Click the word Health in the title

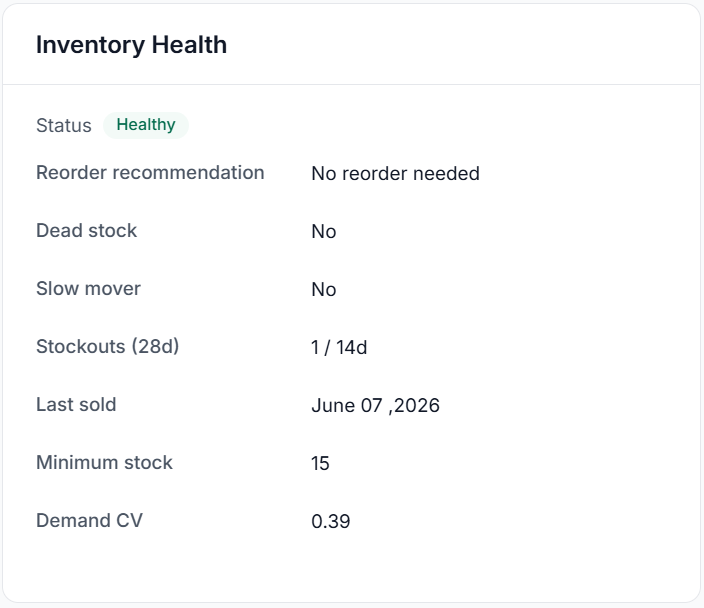189,45
